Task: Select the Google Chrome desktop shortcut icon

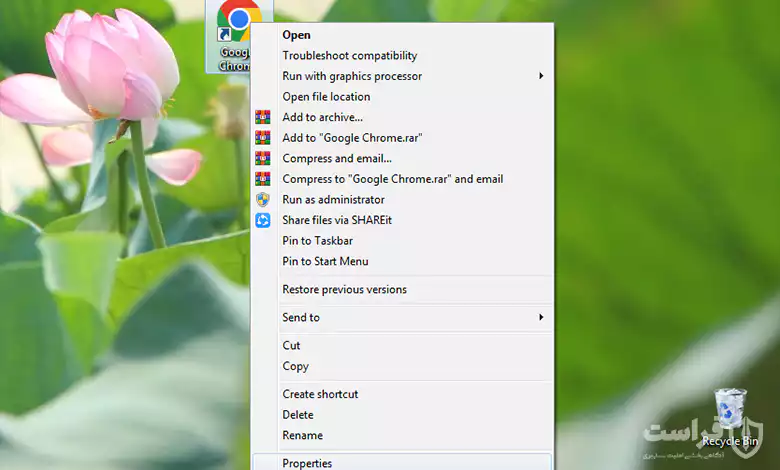Action: point(237,36)
